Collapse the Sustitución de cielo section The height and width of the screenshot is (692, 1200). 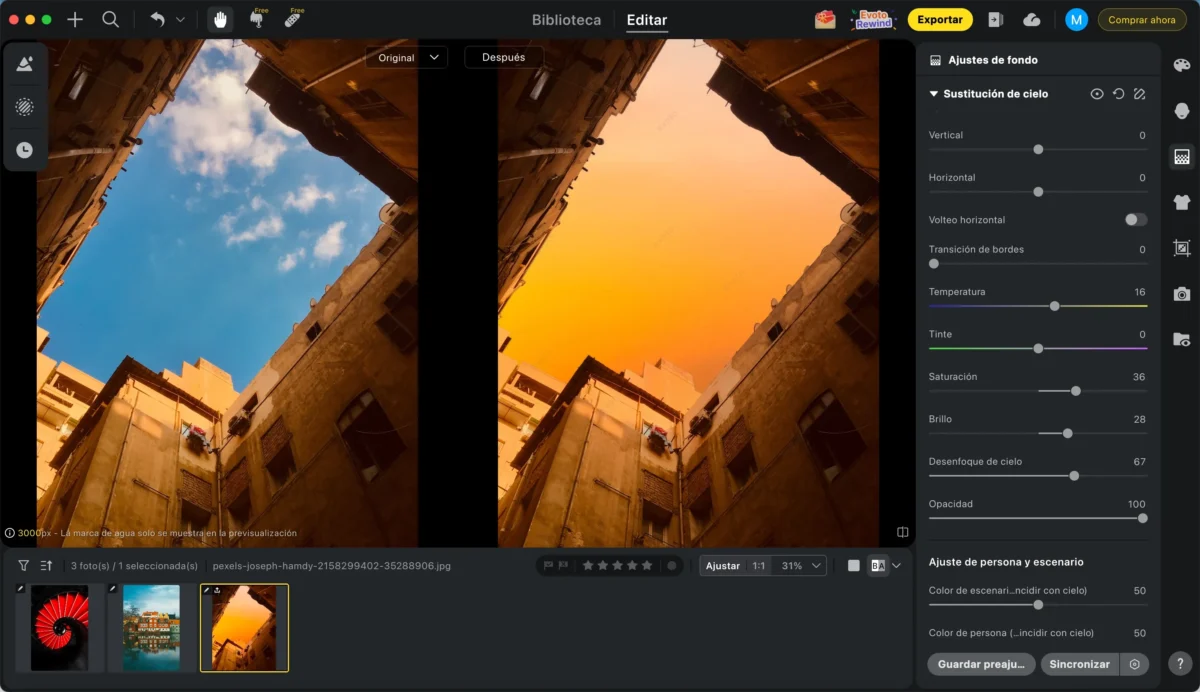point(934,94)
